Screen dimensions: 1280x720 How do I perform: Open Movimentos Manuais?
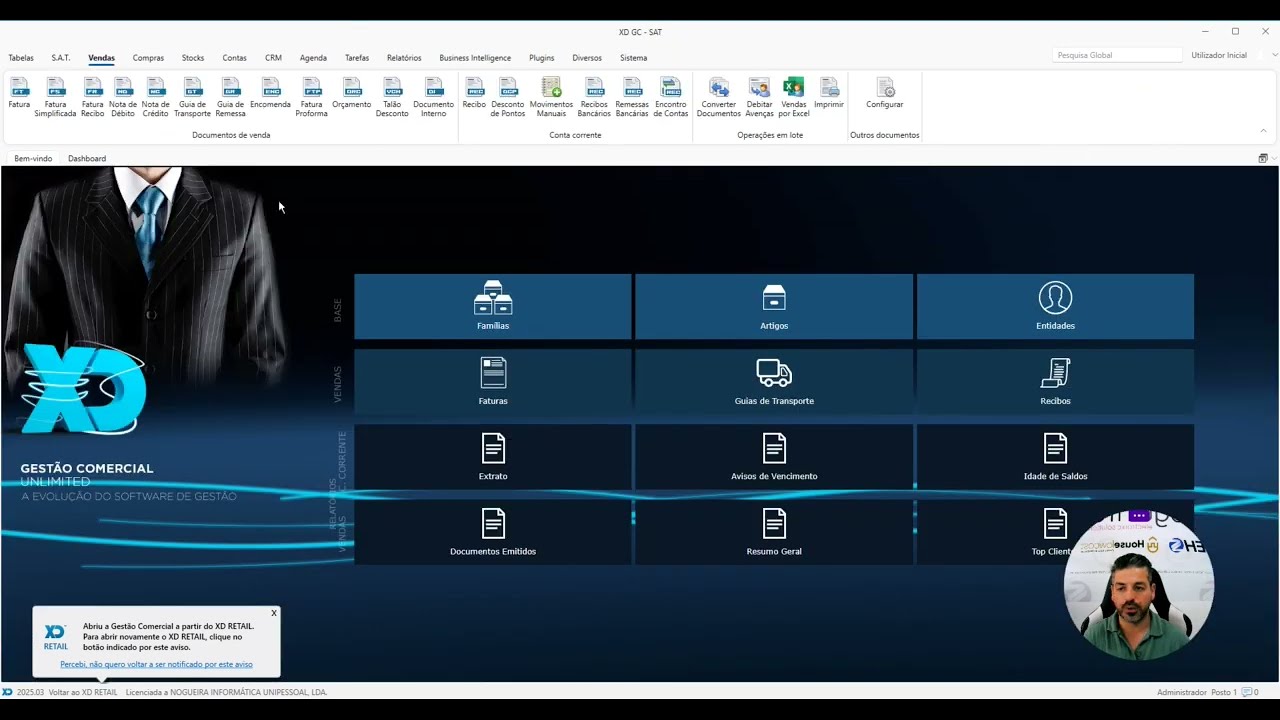(x=551, y=97)
